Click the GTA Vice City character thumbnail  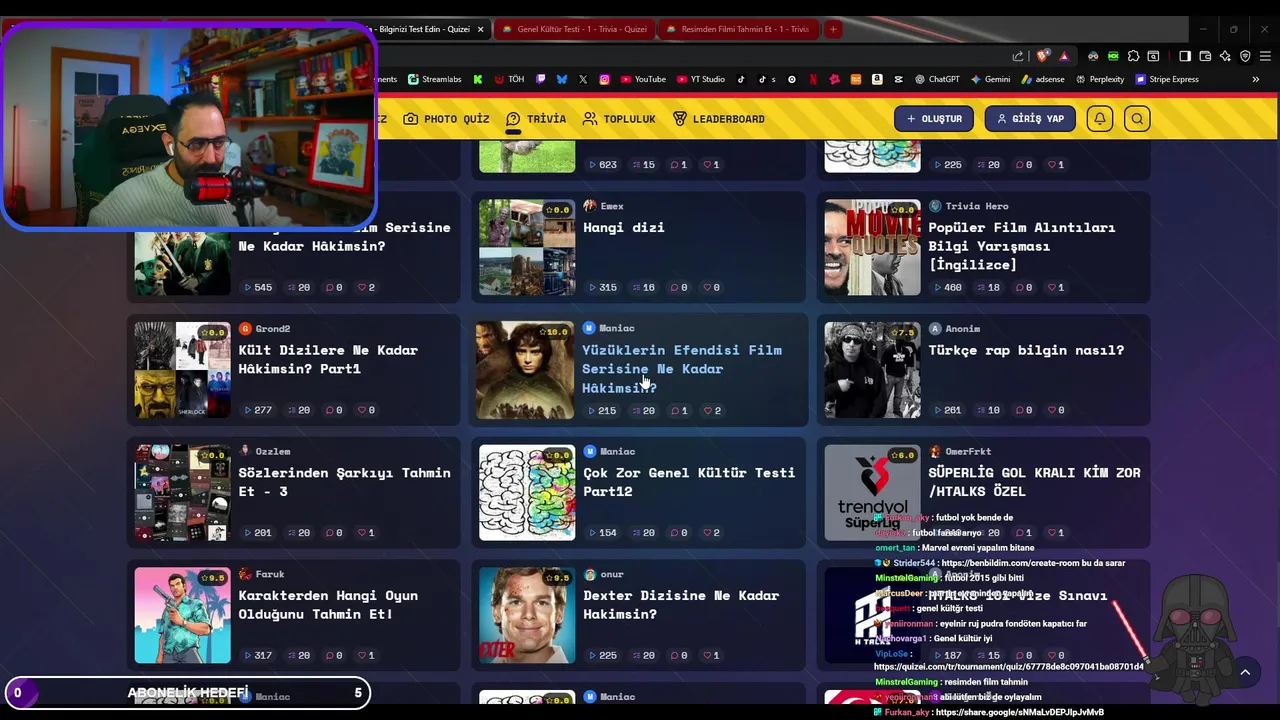(x=182, y=615)
